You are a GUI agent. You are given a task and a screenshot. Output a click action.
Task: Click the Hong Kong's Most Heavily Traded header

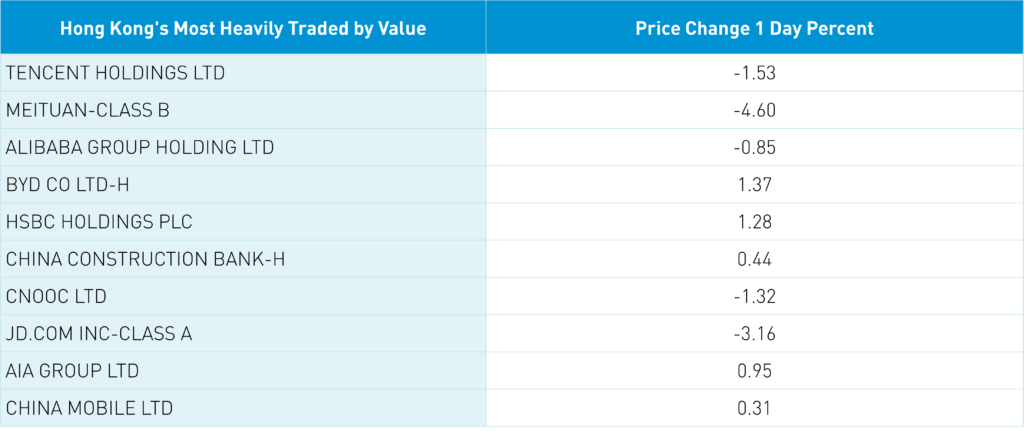(243, 29)
